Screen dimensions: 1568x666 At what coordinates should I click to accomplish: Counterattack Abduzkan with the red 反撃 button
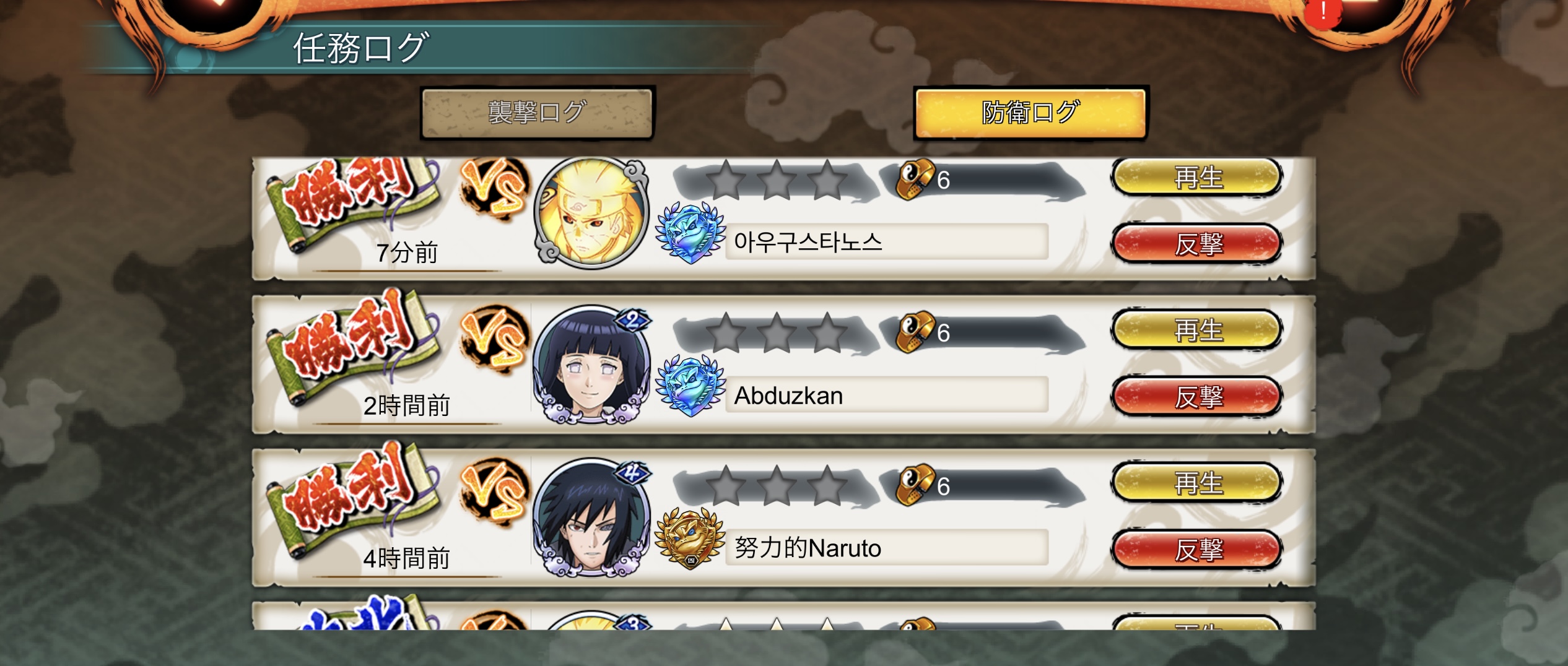(1197, 396)
